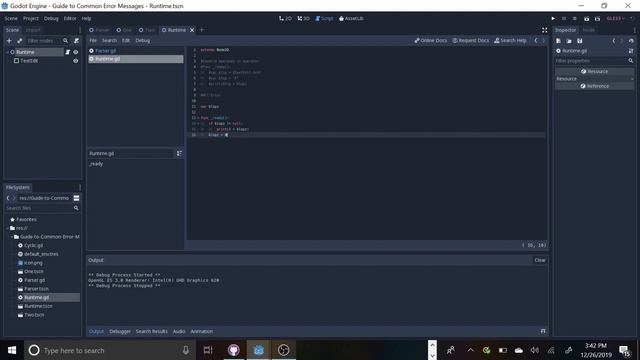Open script editor Search menu
Viewport: 640px width, 360px height.
coord(109,40)
